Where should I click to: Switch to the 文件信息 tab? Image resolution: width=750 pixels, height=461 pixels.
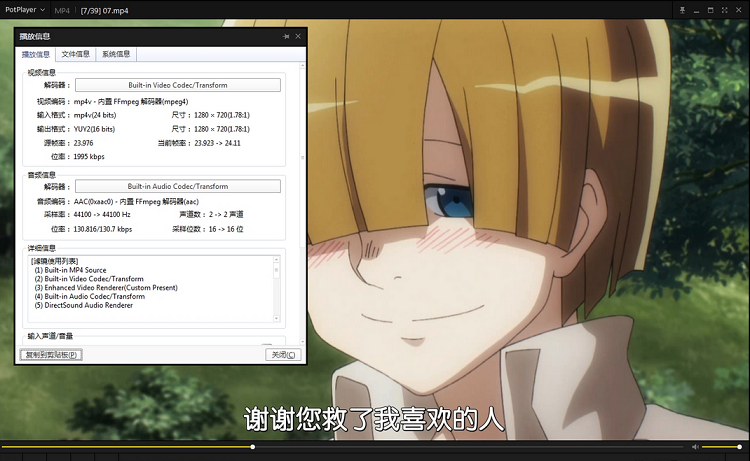pos(76,54)
